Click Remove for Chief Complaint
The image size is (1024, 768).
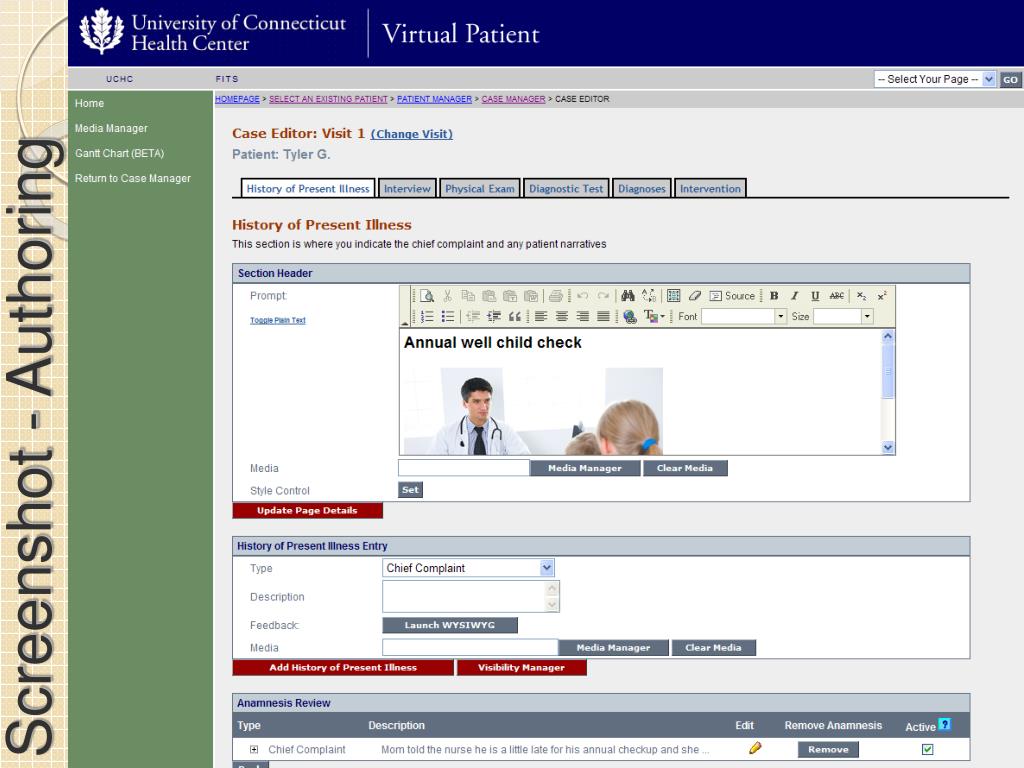click(x=828, y=749)
